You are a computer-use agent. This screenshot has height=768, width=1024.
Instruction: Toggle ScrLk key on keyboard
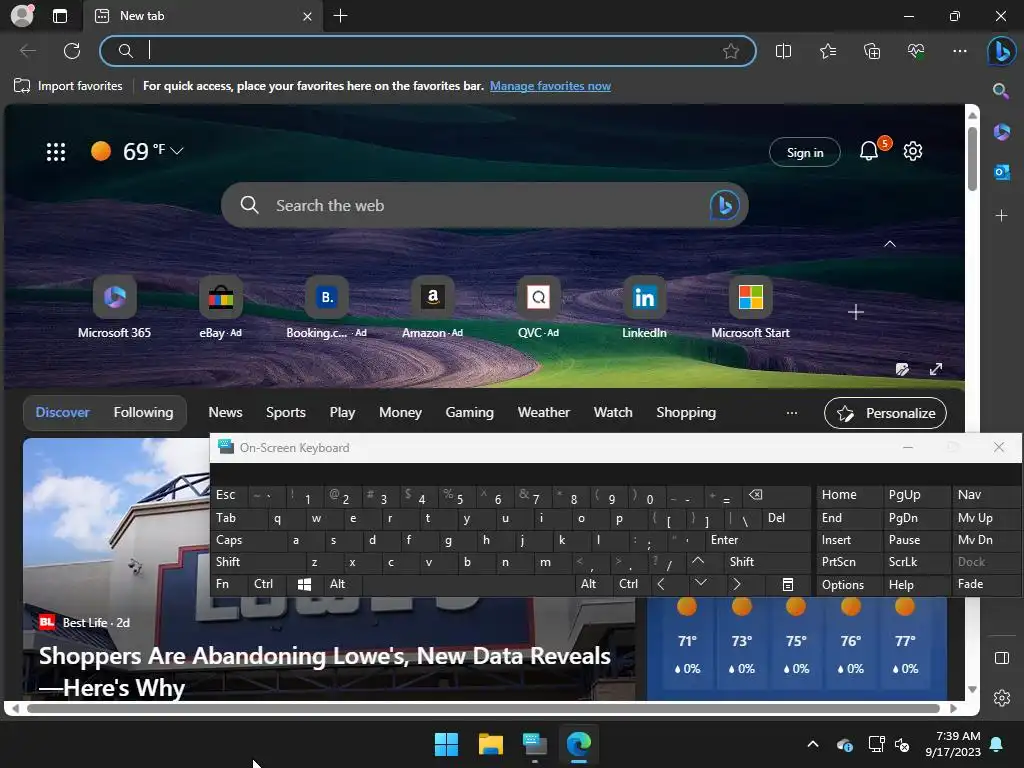[x=916, y=562]
